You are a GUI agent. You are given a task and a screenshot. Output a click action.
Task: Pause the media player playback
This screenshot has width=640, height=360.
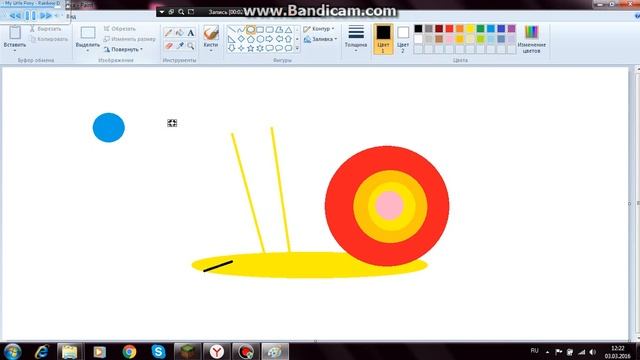(31, 16)
